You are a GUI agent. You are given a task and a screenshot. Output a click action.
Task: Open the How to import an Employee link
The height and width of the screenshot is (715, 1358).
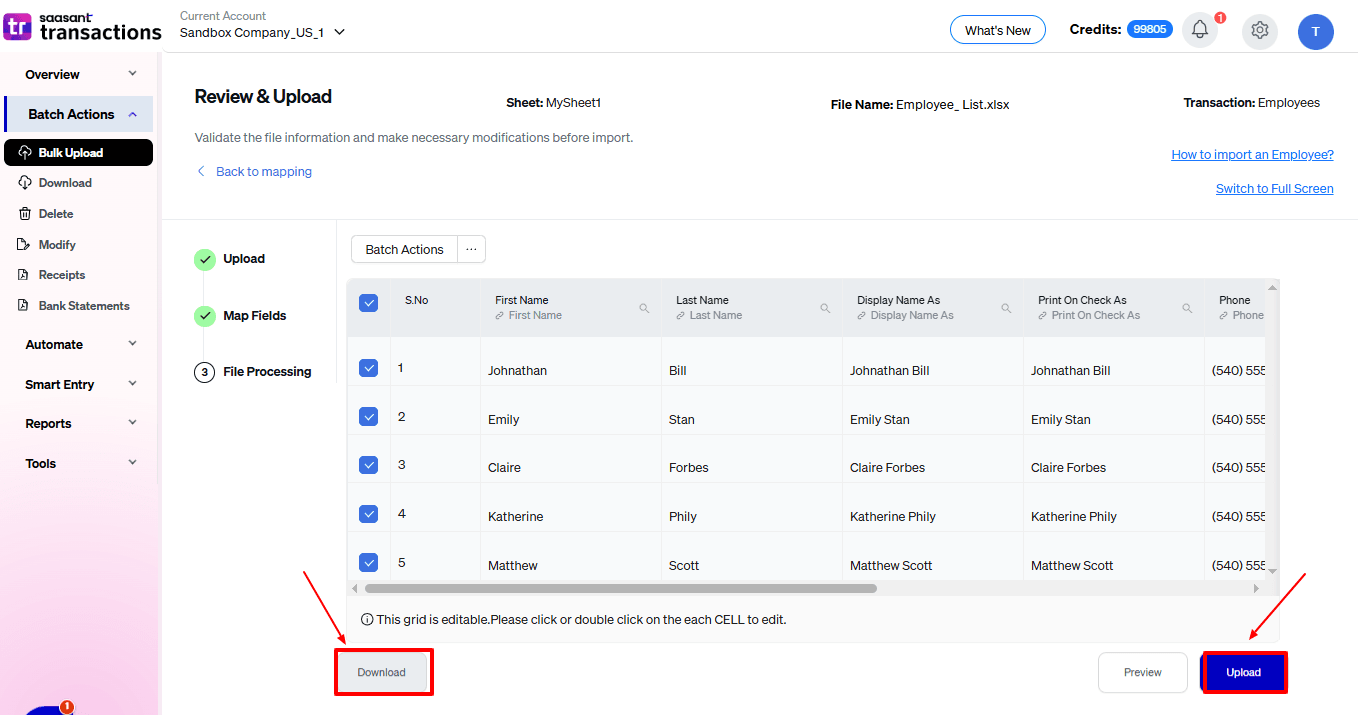pos(1252,154)
